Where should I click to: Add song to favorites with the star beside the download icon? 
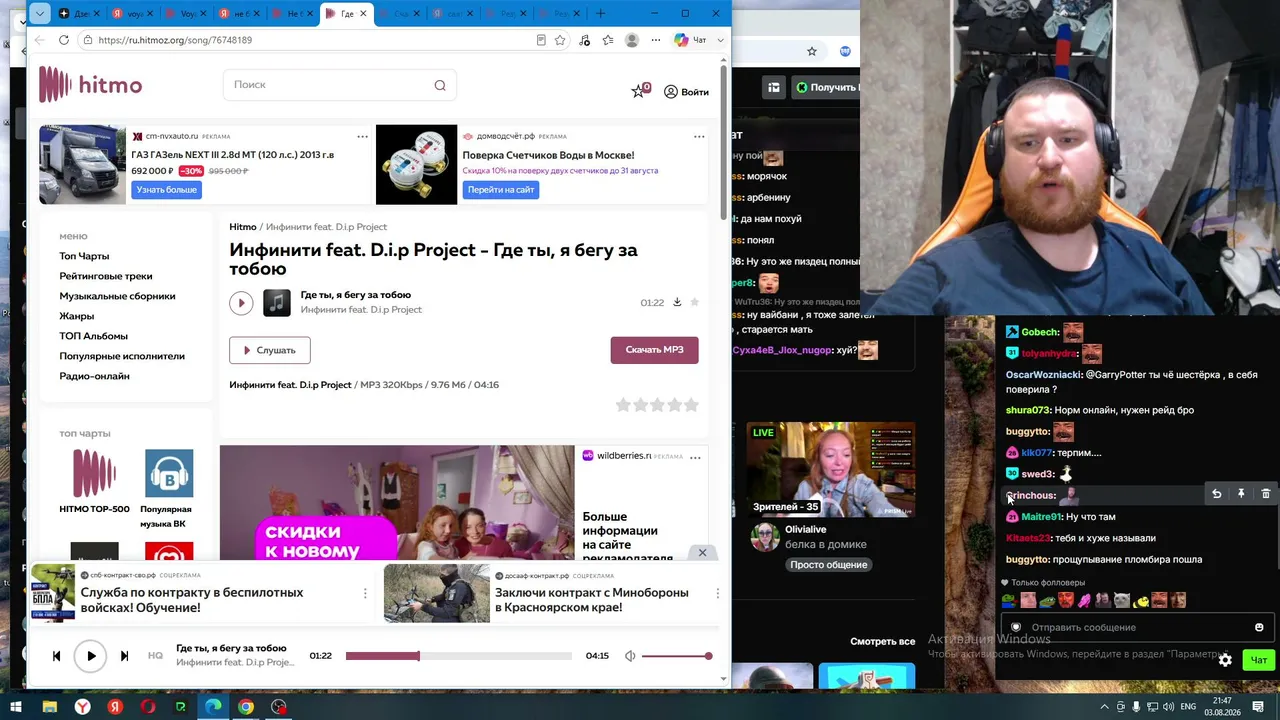(x=695, y=302)
